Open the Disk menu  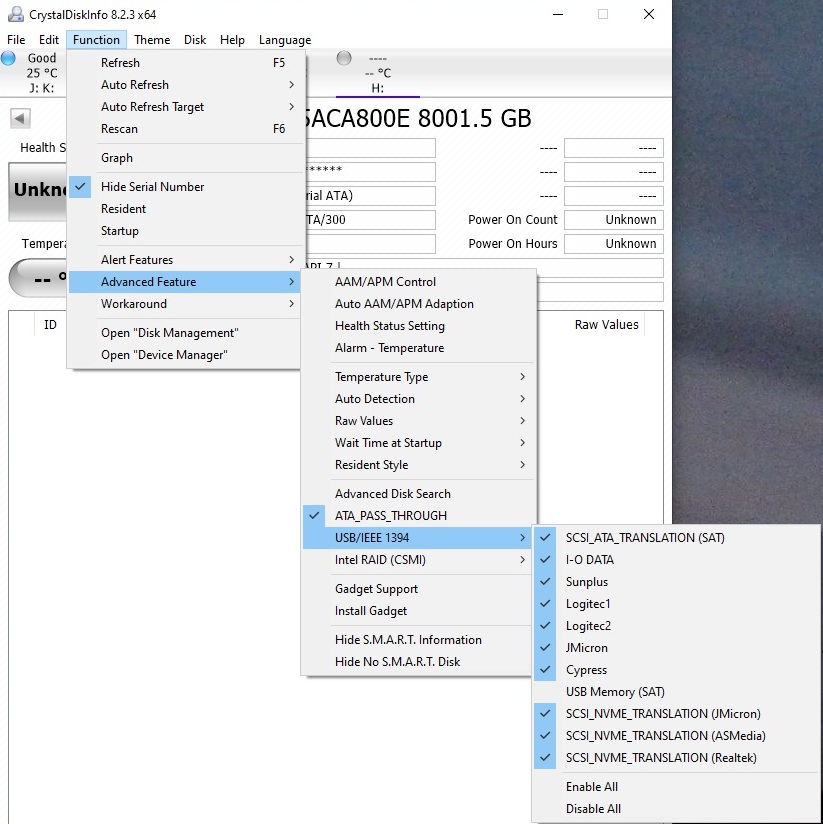click(195, 40)
